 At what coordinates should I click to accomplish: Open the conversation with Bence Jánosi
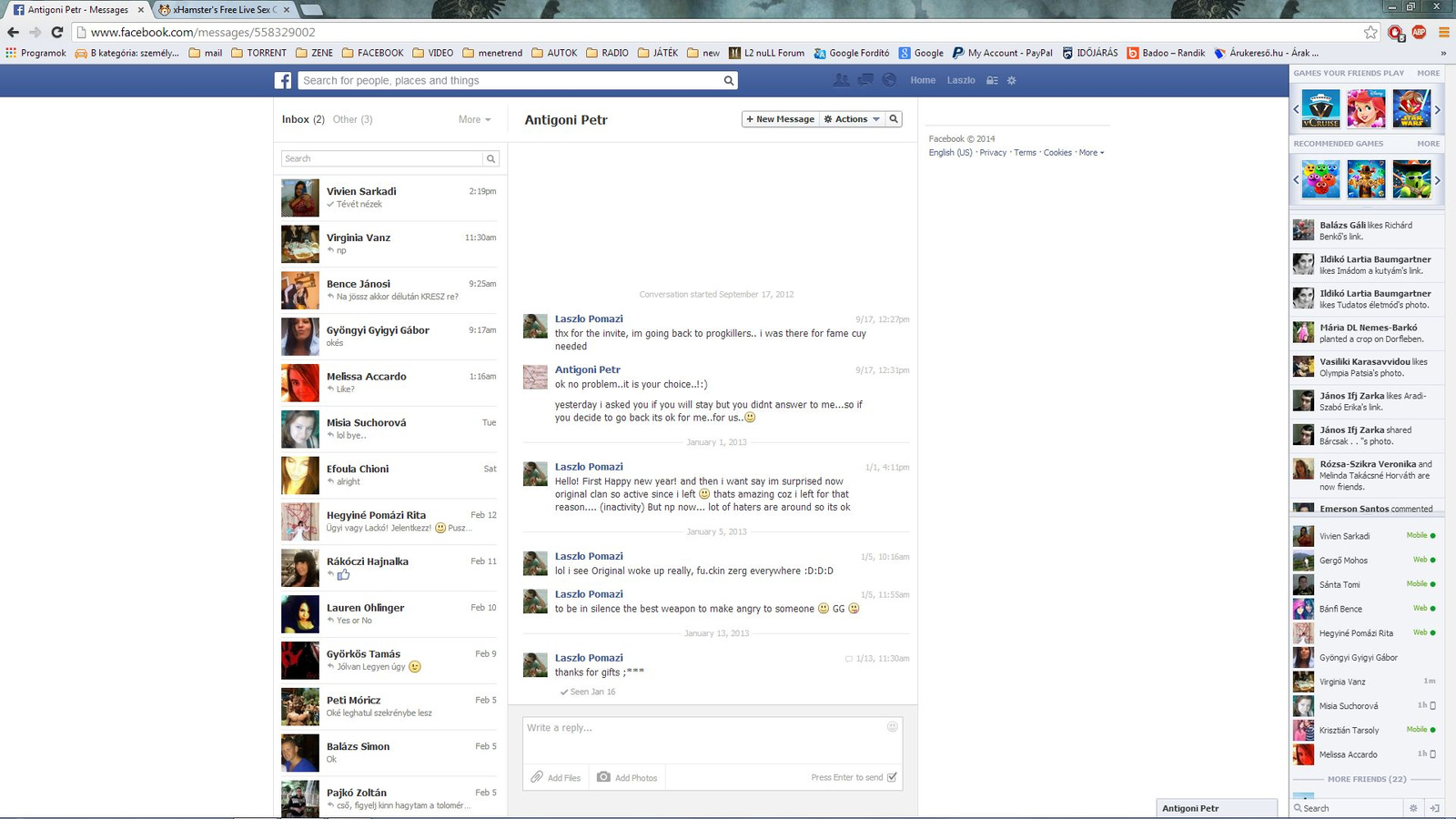(389, 290)
